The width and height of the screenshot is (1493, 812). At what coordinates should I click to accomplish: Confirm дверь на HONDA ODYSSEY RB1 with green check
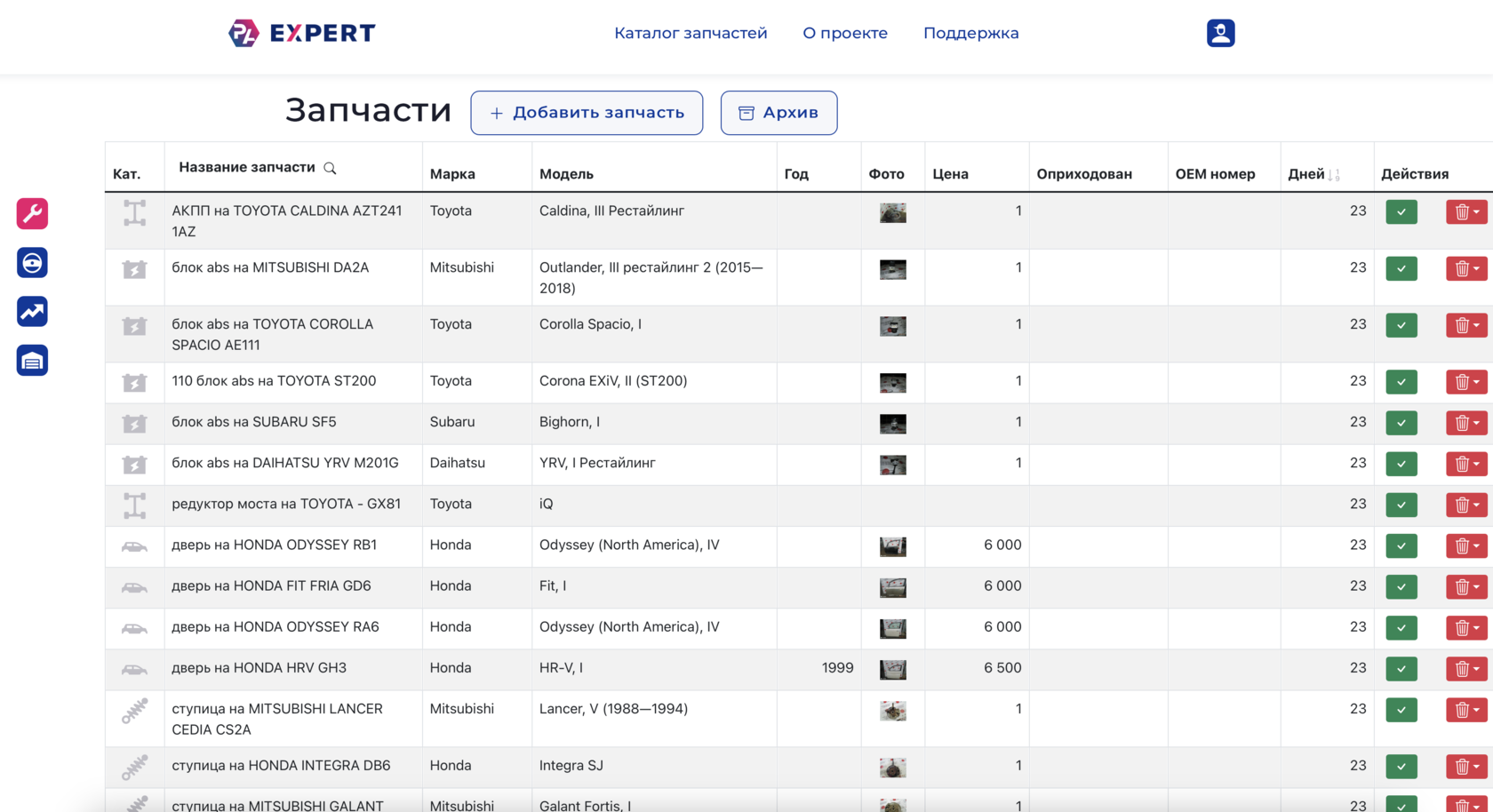[x=1401, y=545]
